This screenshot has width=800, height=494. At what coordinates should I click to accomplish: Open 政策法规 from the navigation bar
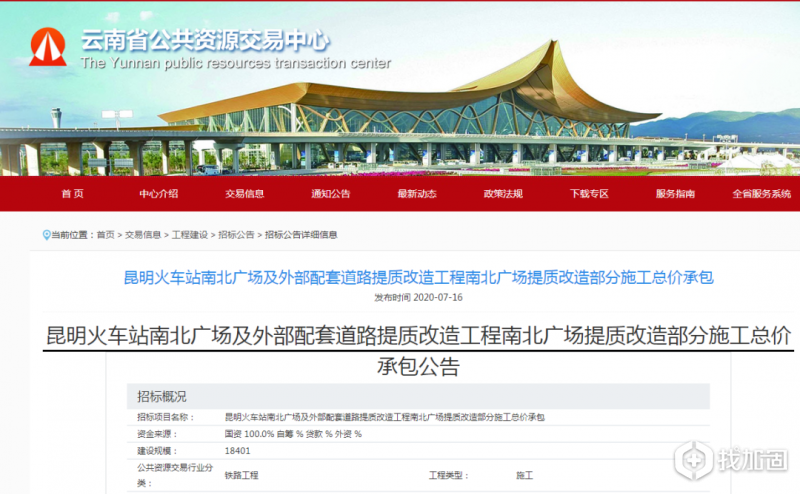(504, 193)
